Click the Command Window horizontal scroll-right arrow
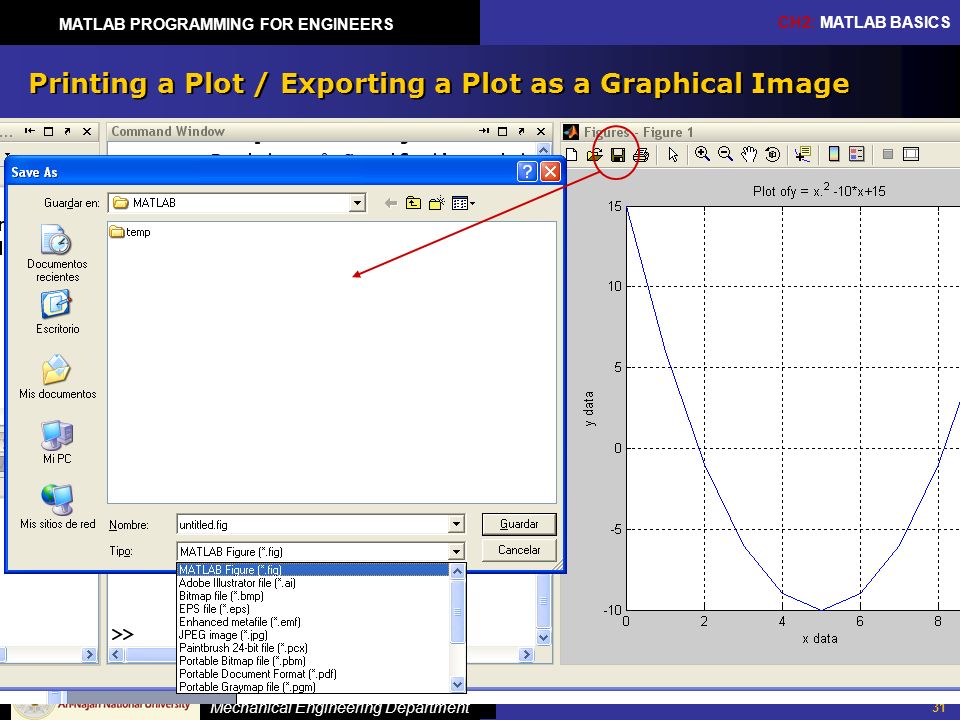Screen dimensions: 960x720 (526, 654)
